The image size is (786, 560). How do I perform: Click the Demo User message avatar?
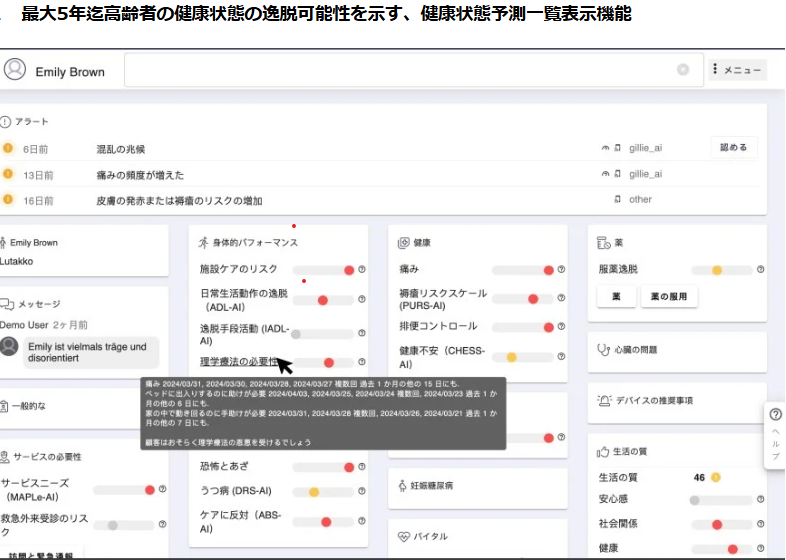coord(9,346)
